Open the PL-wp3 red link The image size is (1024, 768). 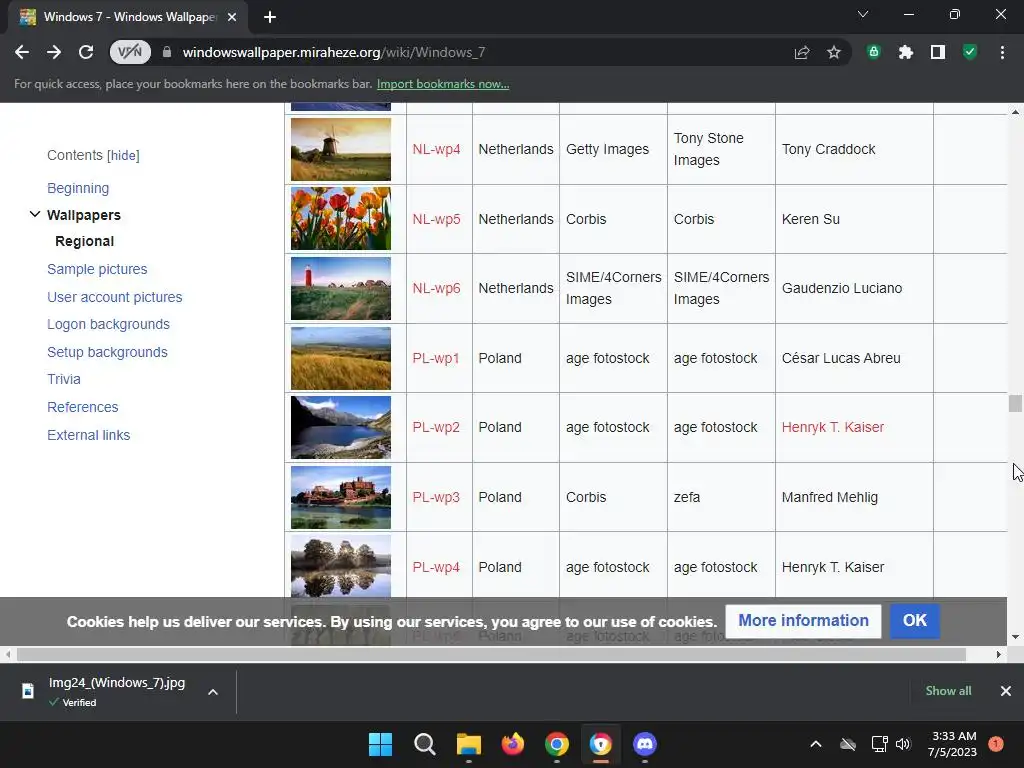436,497
